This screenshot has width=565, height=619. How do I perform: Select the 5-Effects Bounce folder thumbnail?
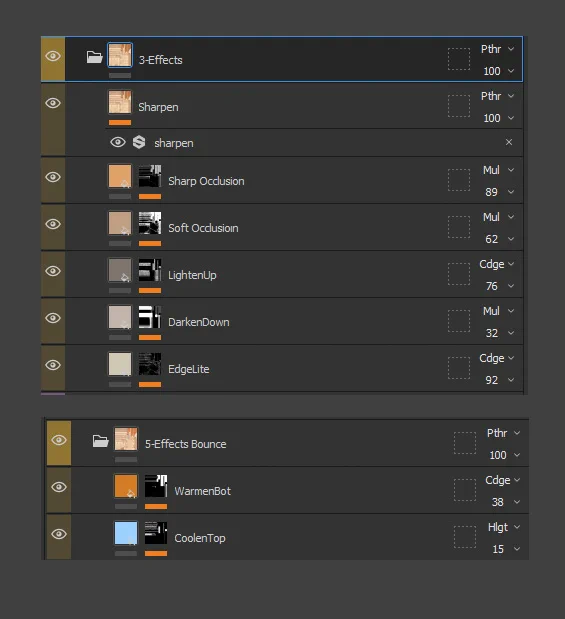click(126, 439)
